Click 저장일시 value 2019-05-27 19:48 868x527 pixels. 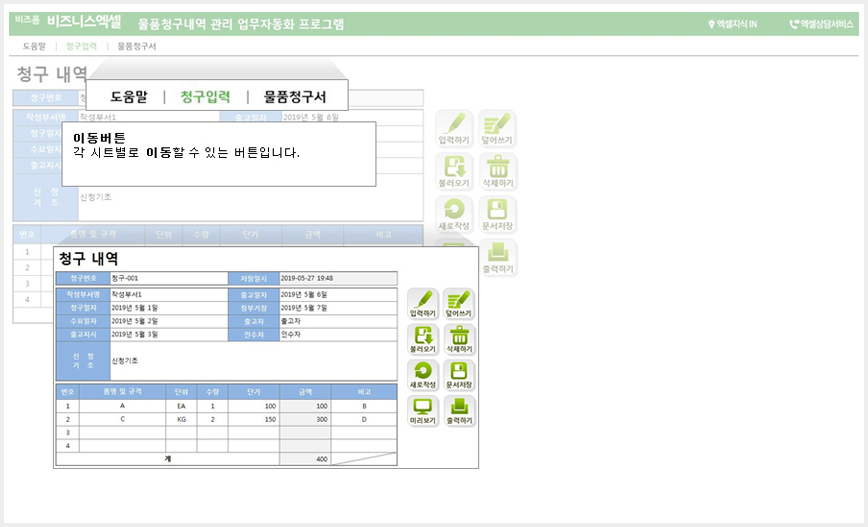tap(338, 278)
